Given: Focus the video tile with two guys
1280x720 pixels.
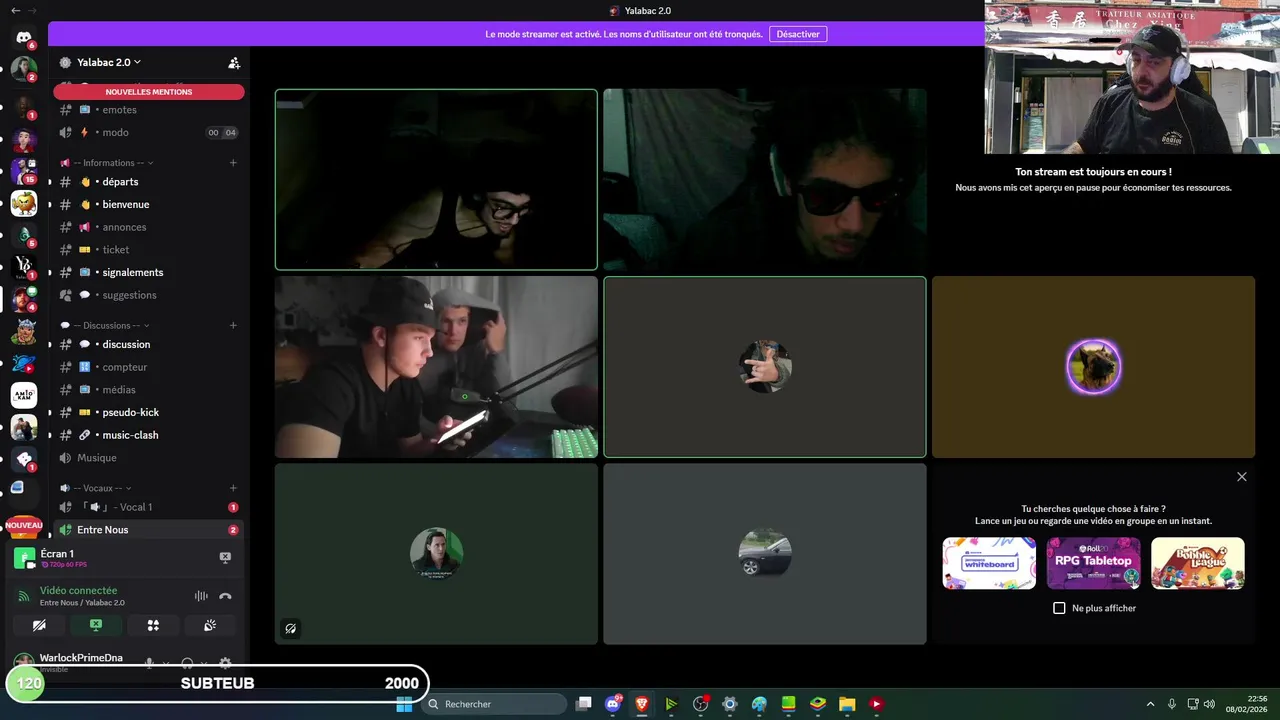Looking at the screenshot, I should coord(436,367).
